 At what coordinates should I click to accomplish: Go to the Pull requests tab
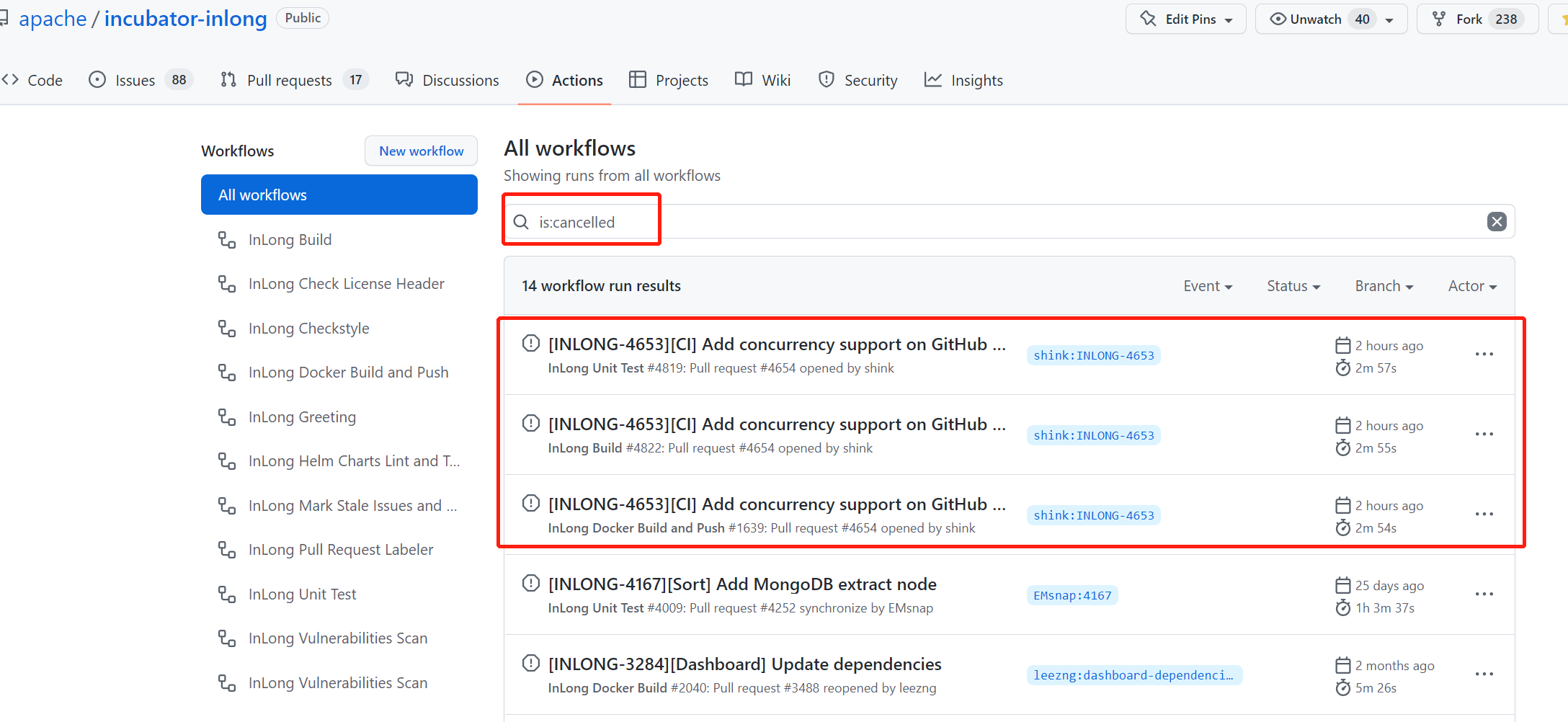coord(294,80)
